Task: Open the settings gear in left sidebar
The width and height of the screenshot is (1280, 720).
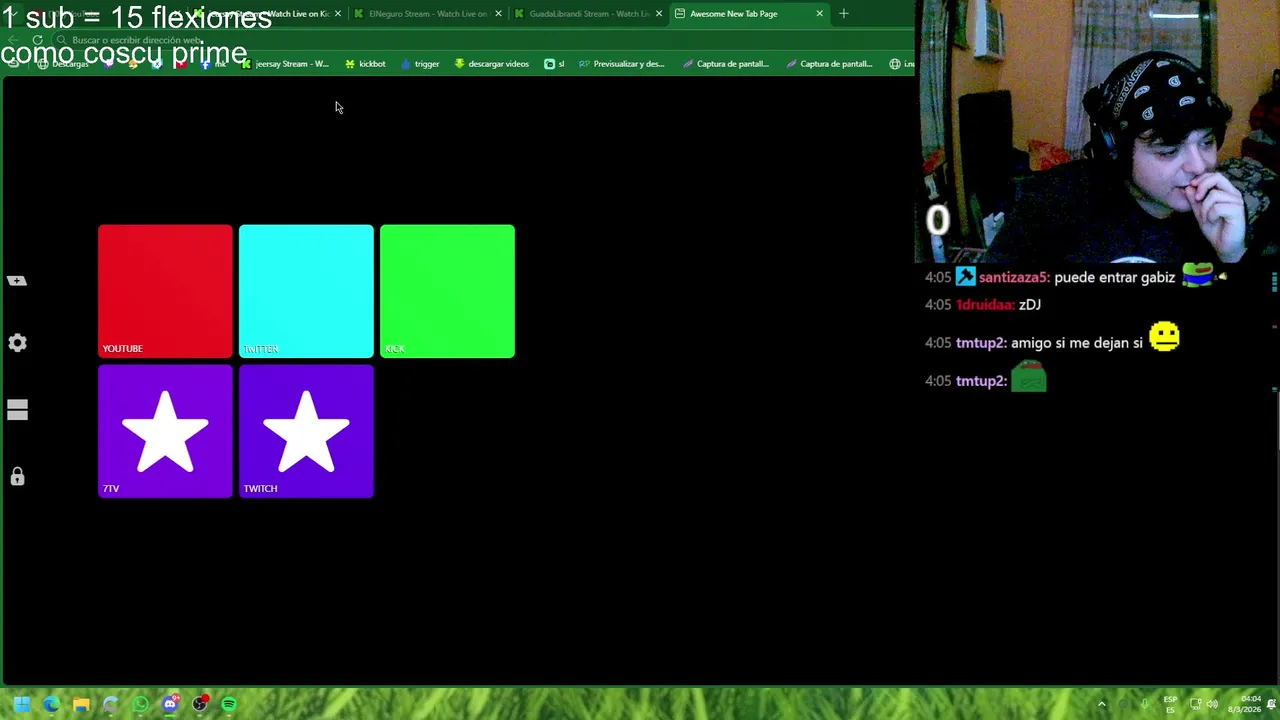Action: click(x=17, y=343)
